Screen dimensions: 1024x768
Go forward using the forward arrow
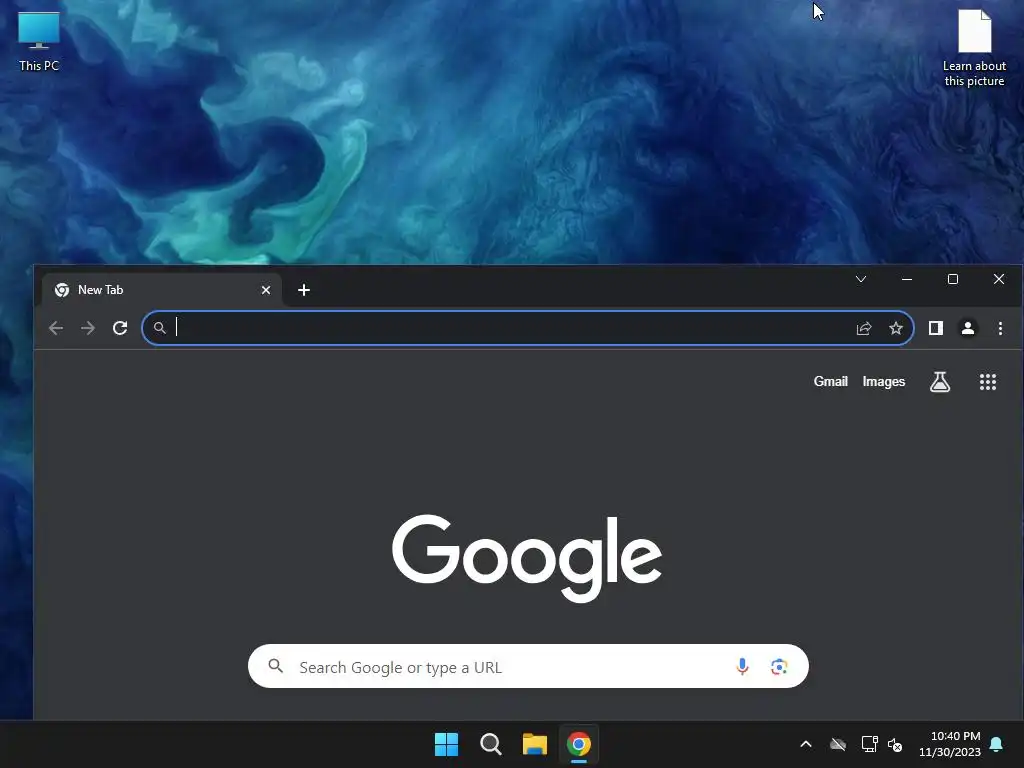[x=88, y=328]
